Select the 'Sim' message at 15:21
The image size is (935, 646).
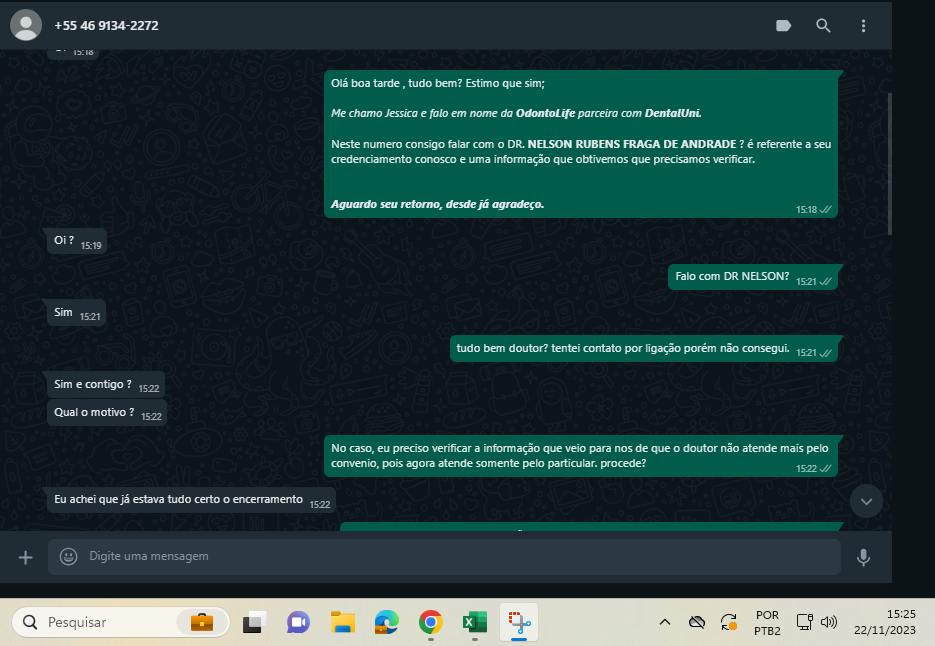pos(76,313)
